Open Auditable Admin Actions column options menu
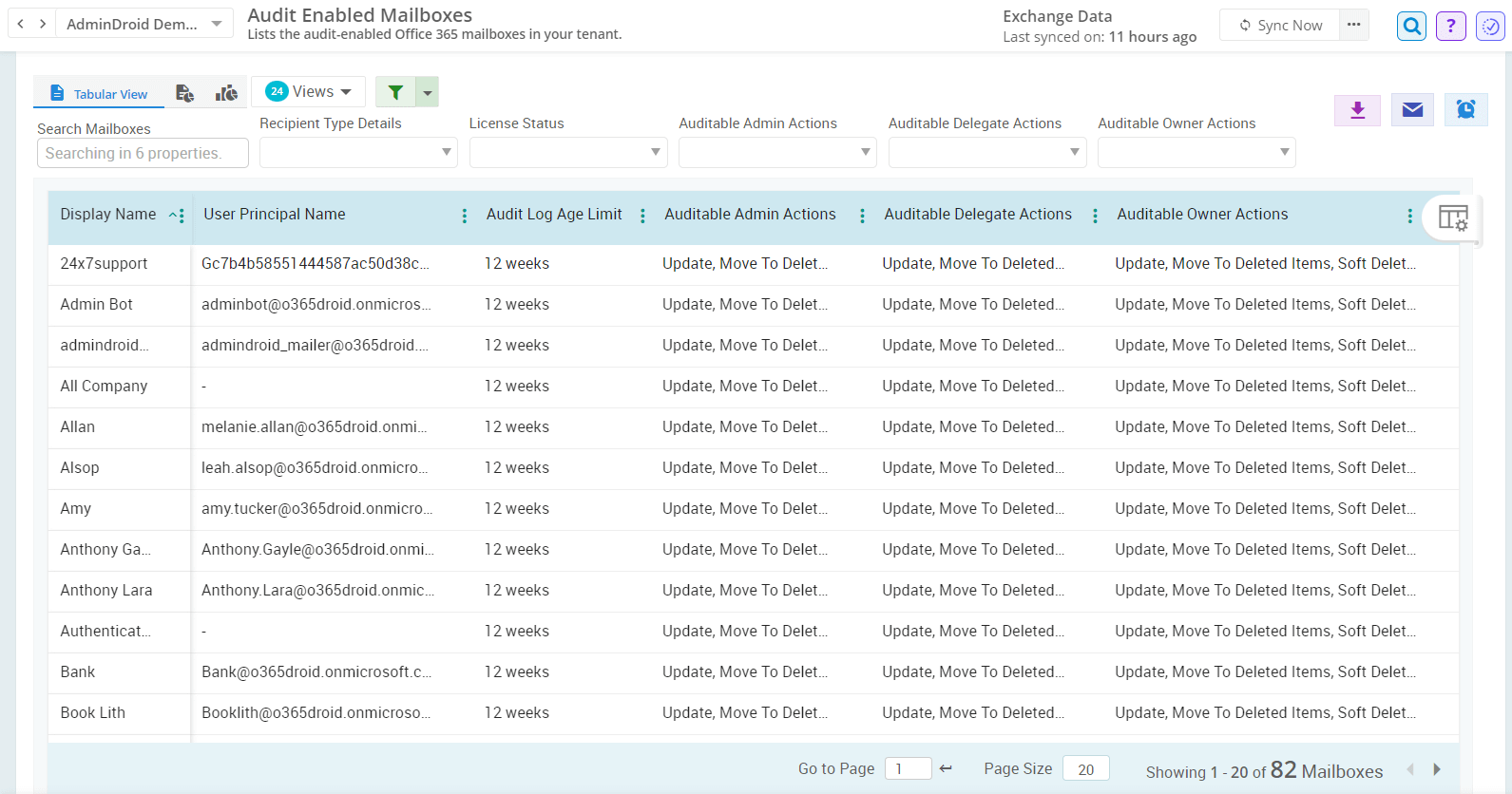Viewport: 1512px width, 794px height. tap(863, 216)
